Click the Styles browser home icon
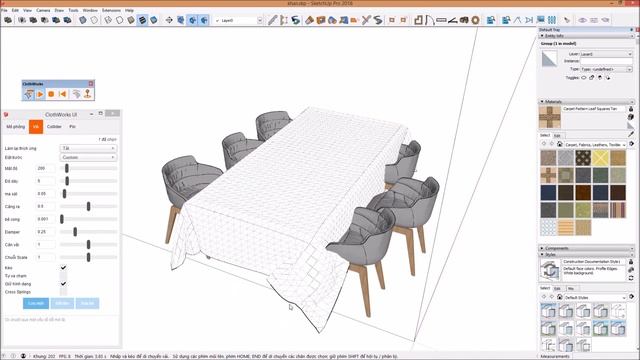Viewport: 640px width, 360px height. point(560,297)
